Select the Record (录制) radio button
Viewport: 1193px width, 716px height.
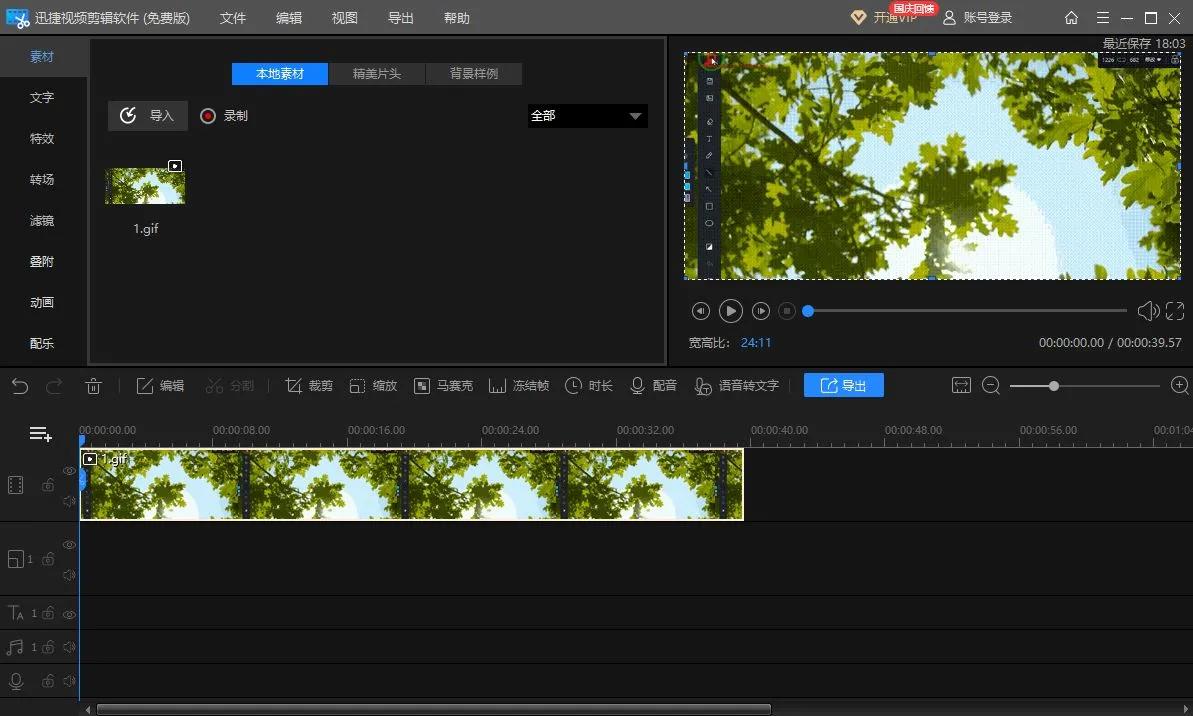[x=208, y=116]
